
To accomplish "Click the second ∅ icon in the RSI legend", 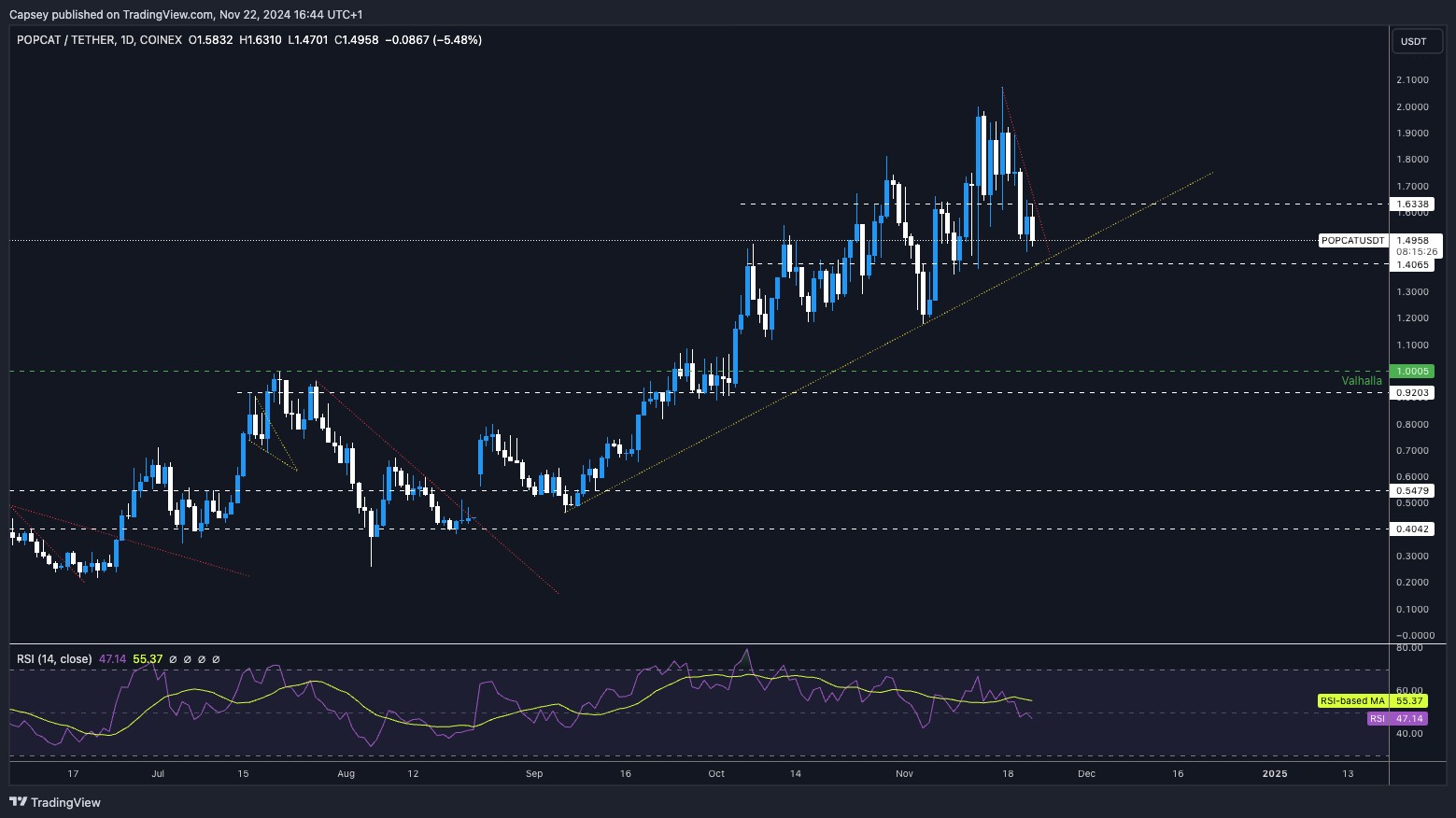I will pos(187,659).
